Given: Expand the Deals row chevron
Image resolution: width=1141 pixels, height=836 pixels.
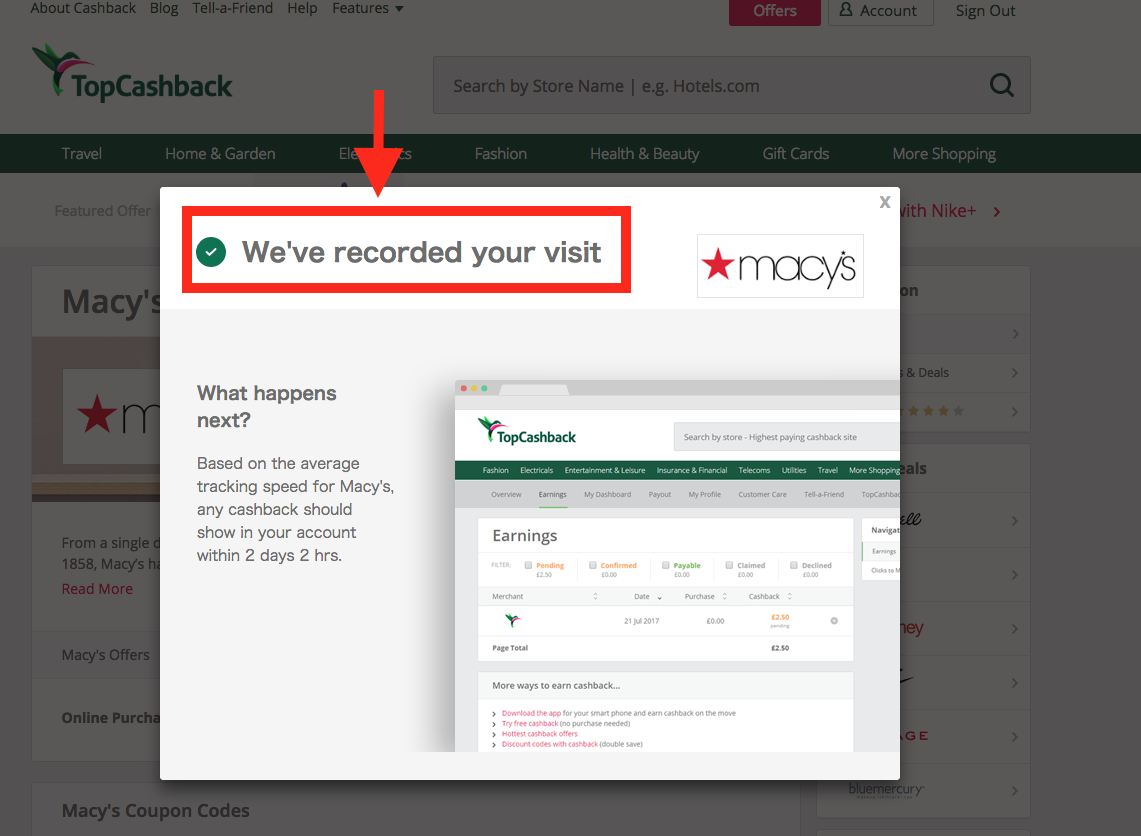Looking at the screenshot, I should (x=1015, y=373).
